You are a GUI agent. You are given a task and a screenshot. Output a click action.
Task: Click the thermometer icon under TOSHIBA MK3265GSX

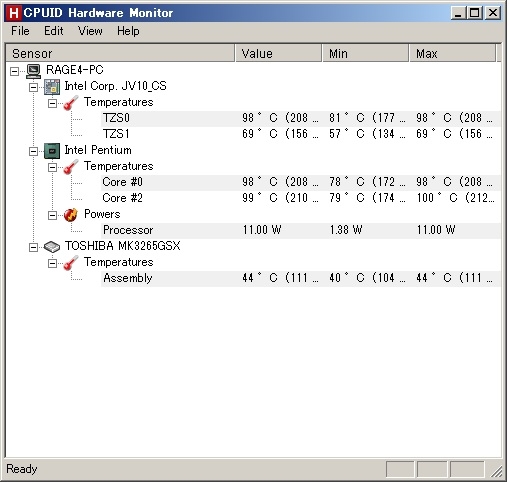71,263
